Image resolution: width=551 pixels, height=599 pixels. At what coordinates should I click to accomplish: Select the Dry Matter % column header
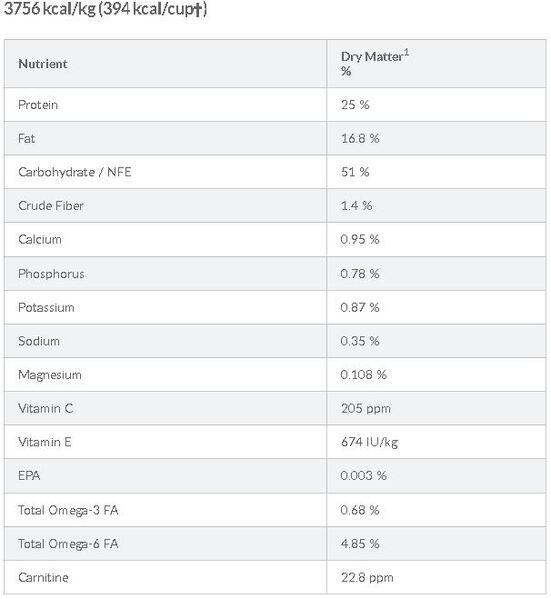pyautogui.click(x=374, y=63)
